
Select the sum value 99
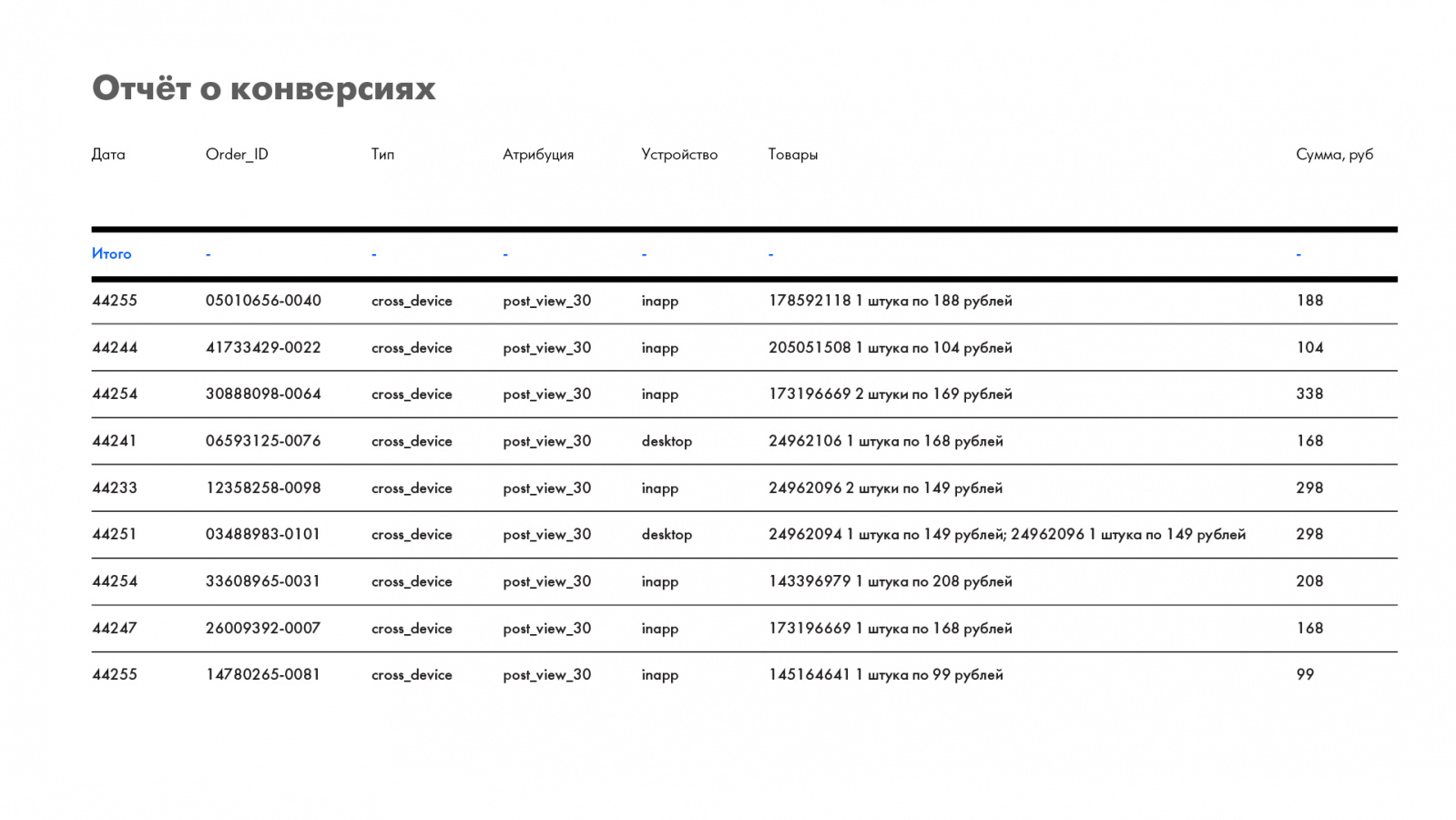click(1305, 674)
